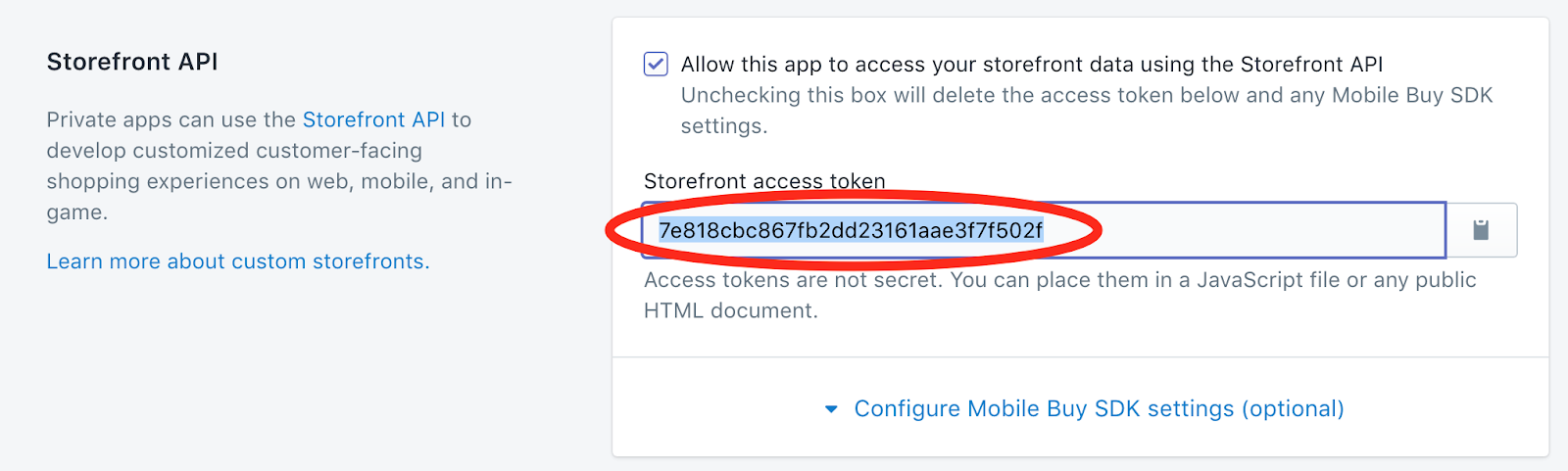Click the 'HTML document.' help text line
Viewport: 1568px width, 471px height.
tap(730, 311)
